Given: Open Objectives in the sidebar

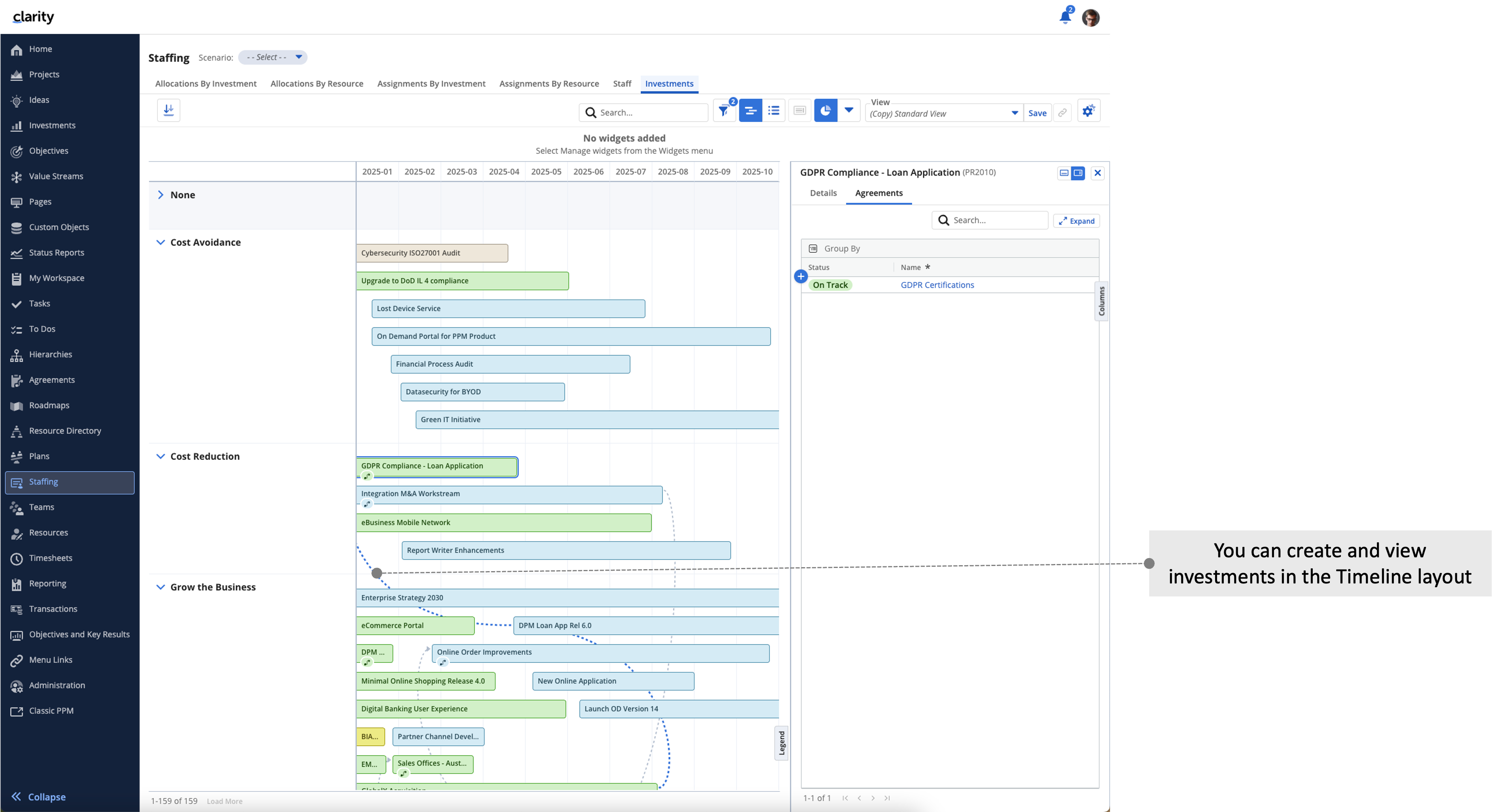Looking at the screenshot, I should click(x=49, y=151).
